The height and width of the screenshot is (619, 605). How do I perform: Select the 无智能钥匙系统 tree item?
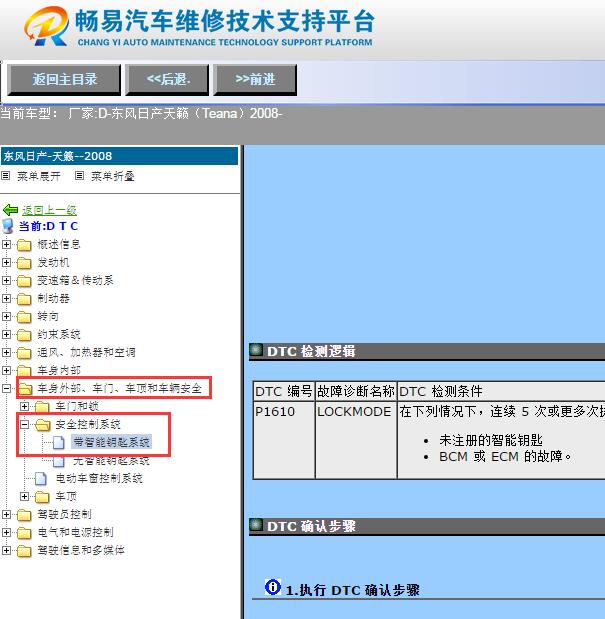click(111, 461)
